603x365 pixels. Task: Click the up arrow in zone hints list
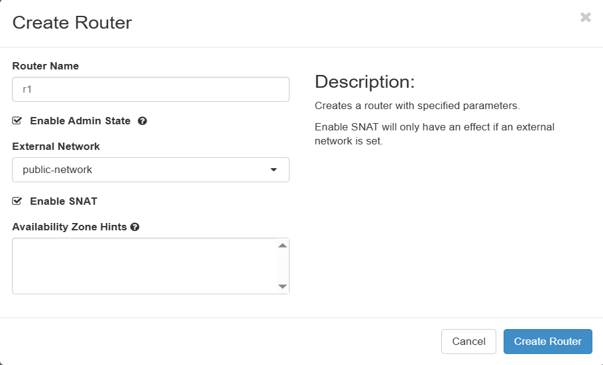tap(283, 245)
